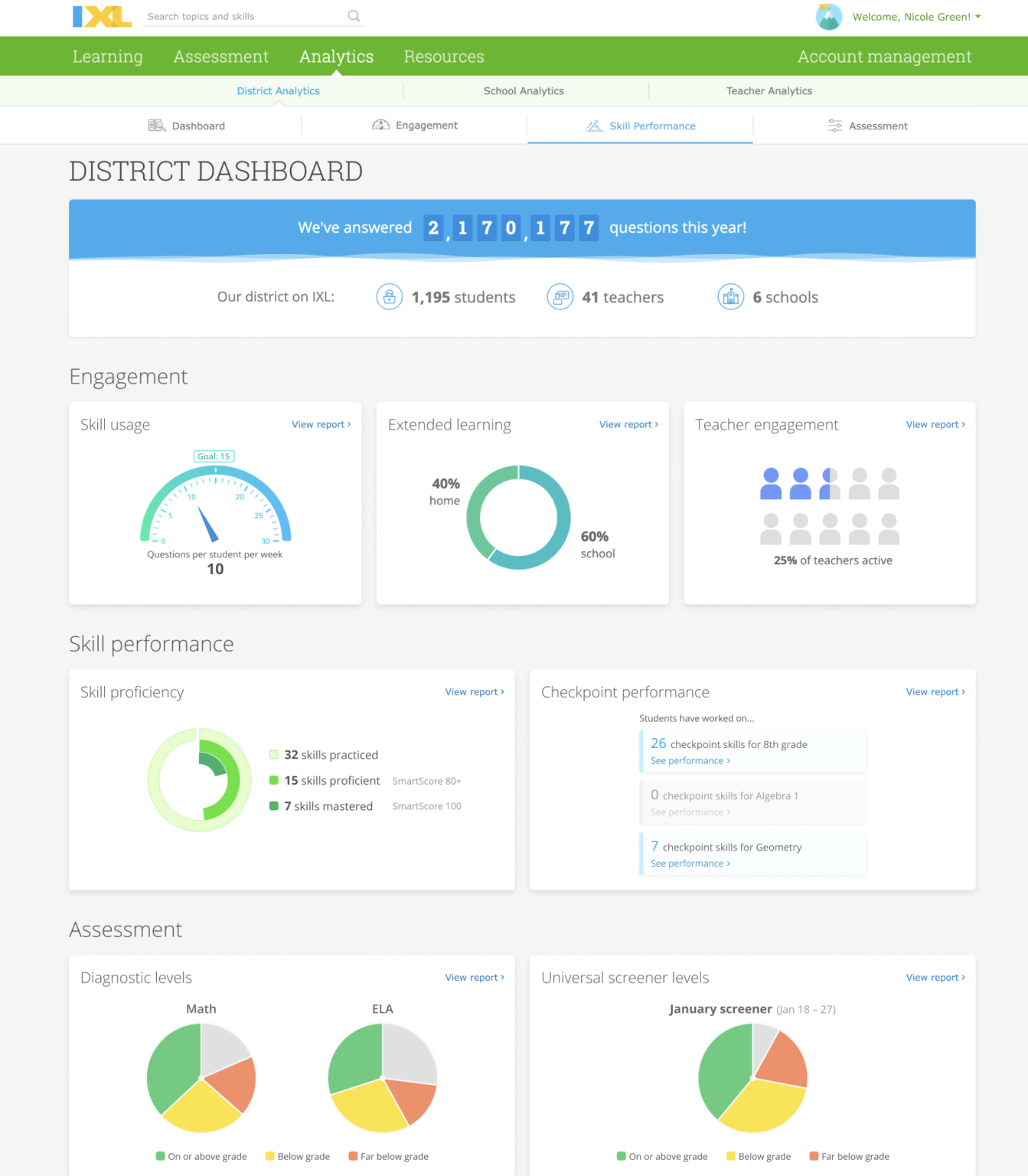Switch to Teacher Analytics tab

tap(769, 90)
